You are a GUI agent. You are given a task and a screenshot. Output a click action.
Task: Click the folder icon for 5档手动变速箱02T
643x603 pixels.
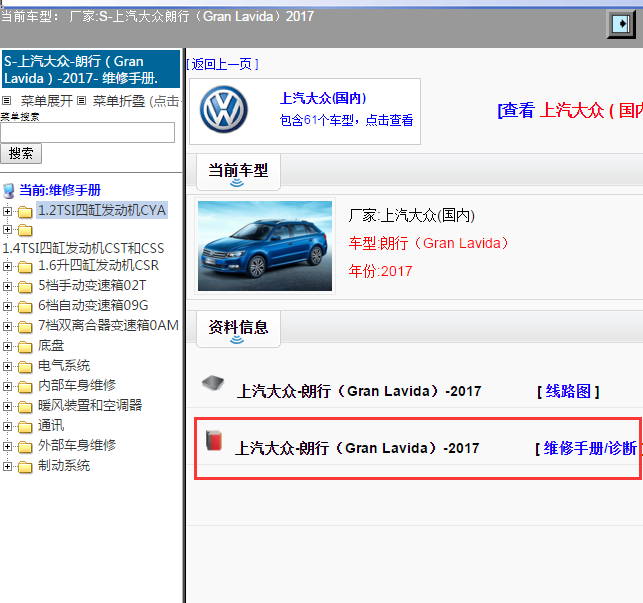(x=25, y=287)
